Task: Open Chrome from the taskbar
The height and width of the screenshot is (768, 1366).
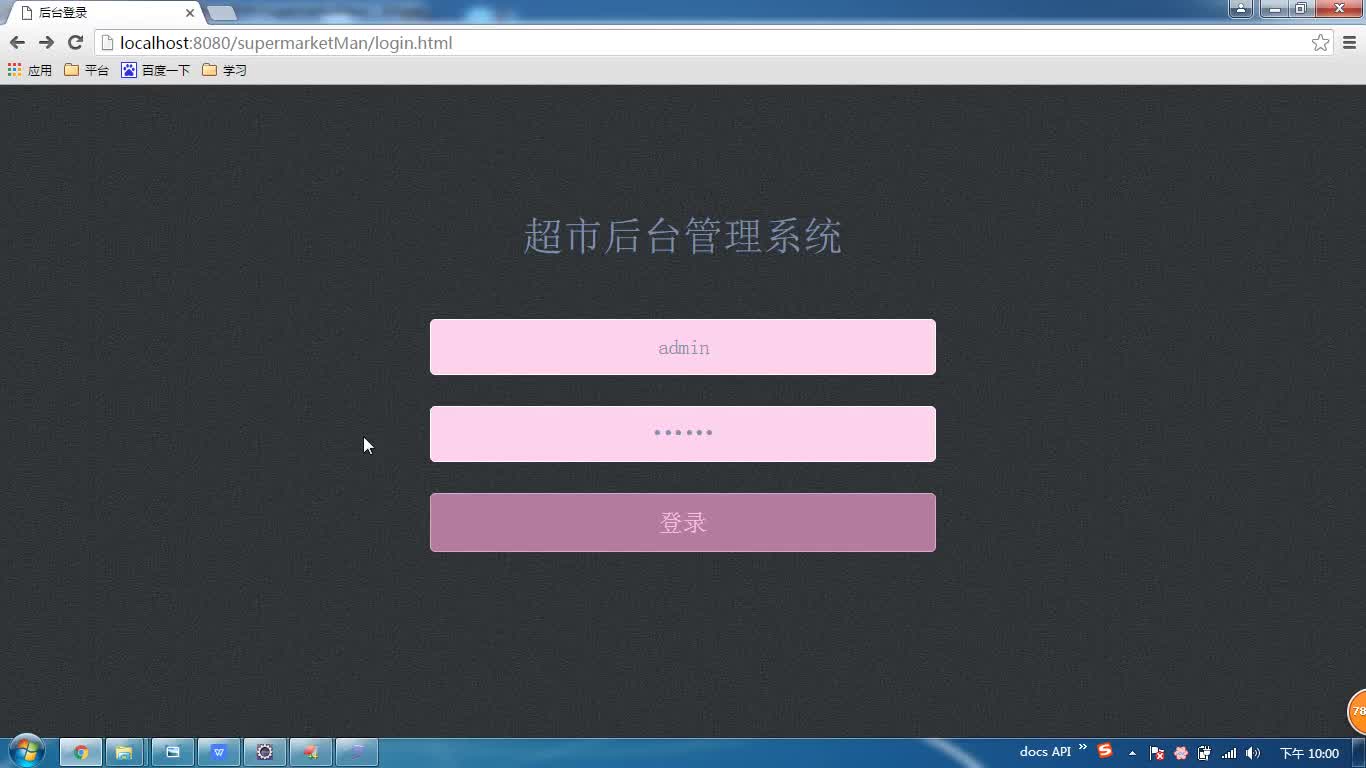Action: pos(81,752)
